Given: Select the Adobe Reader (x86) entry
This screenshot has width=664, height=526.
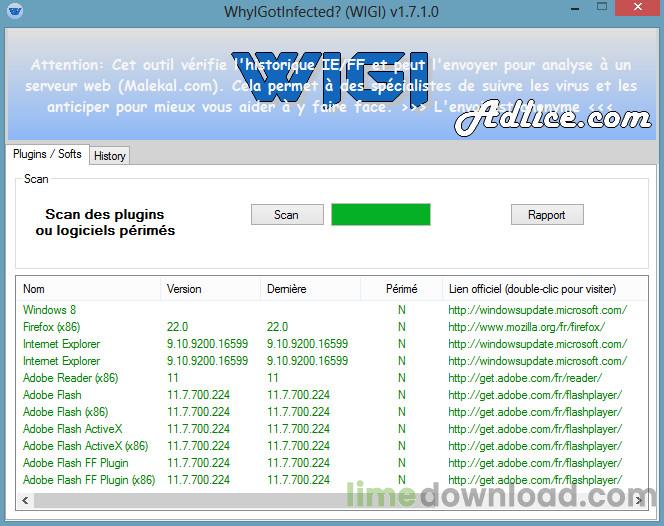Looking at the screenshot, I should (x=71, y=378).
